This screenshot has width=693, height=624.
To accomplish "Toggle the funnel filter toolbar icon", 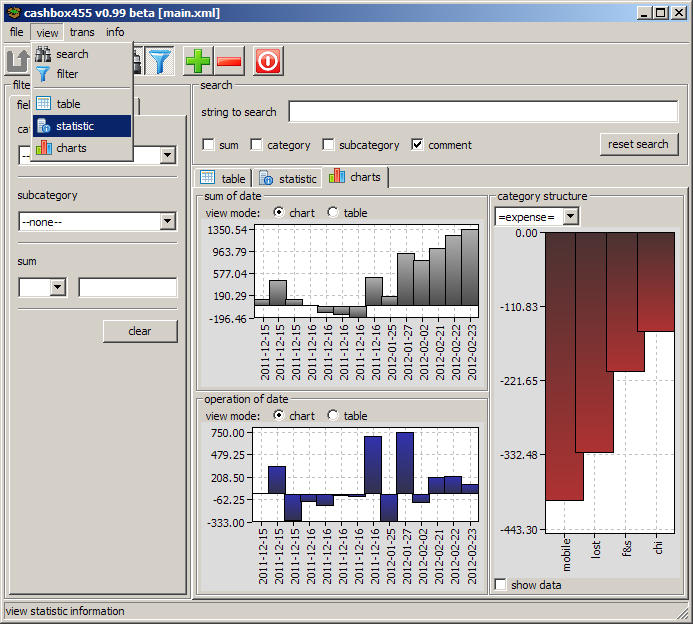I will point(159,61).
